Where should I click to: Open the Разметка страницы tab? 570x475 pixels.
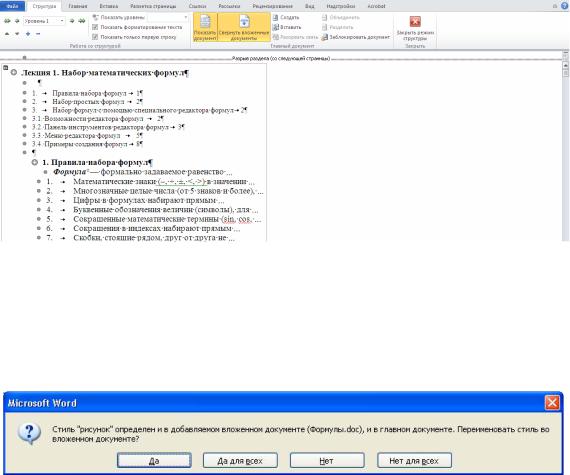click(x=153, y=6)
